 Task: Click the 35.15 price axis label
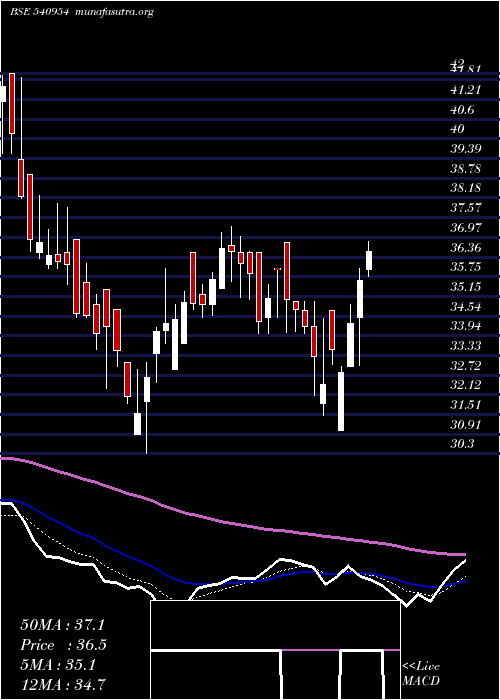click(466, 286)
